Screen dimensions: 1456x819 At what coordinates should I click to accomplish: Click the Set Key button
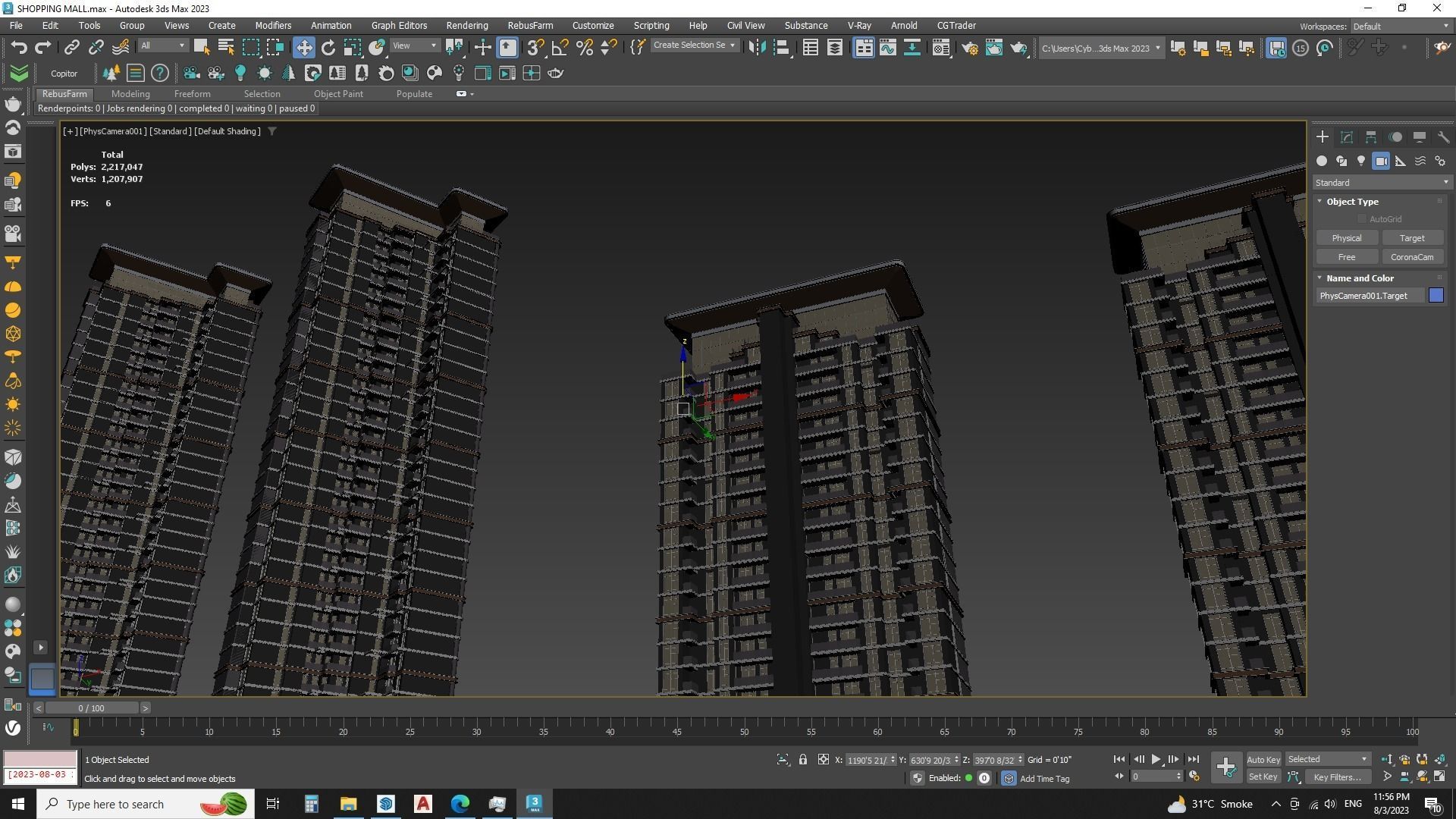tap(1263, 777)
